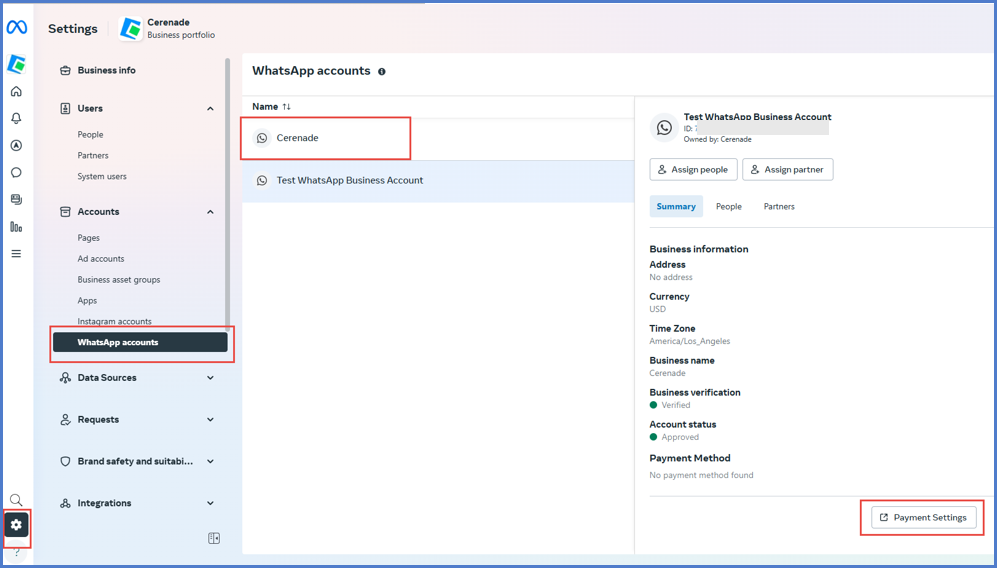The width and height of the screenshot is (997, 568).
Task: Collapse the Accounts section
Action: click(x=210, y=212)
